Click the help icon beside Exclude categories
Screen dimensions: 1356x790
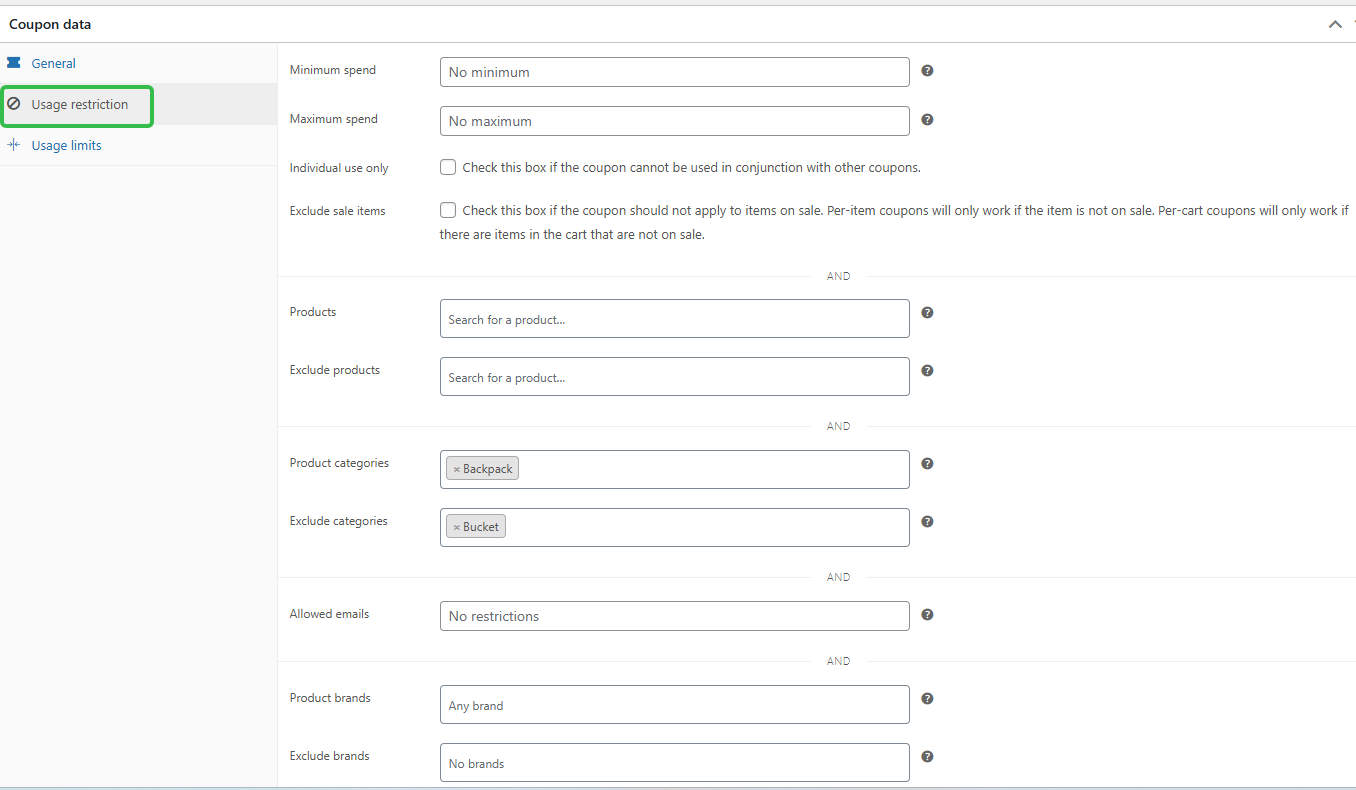[x=927, y=521]
